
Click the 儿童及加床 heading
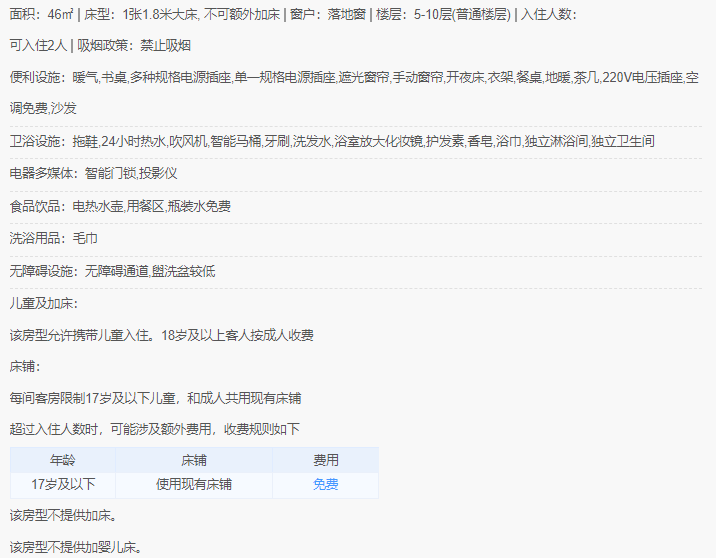[44, 304]
